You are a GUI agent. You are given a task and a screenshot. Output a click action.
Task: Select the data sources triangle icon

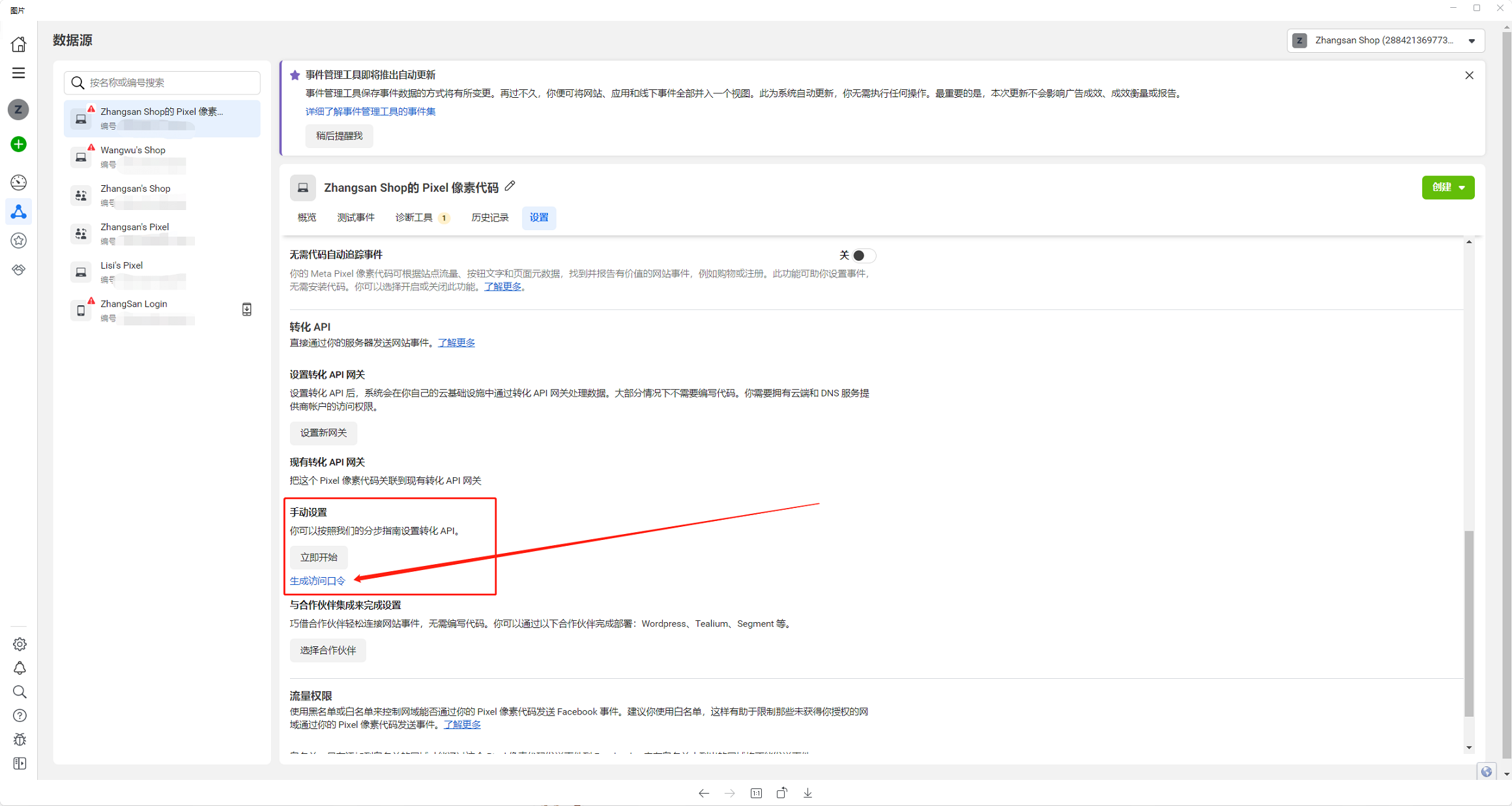[19, 212]
